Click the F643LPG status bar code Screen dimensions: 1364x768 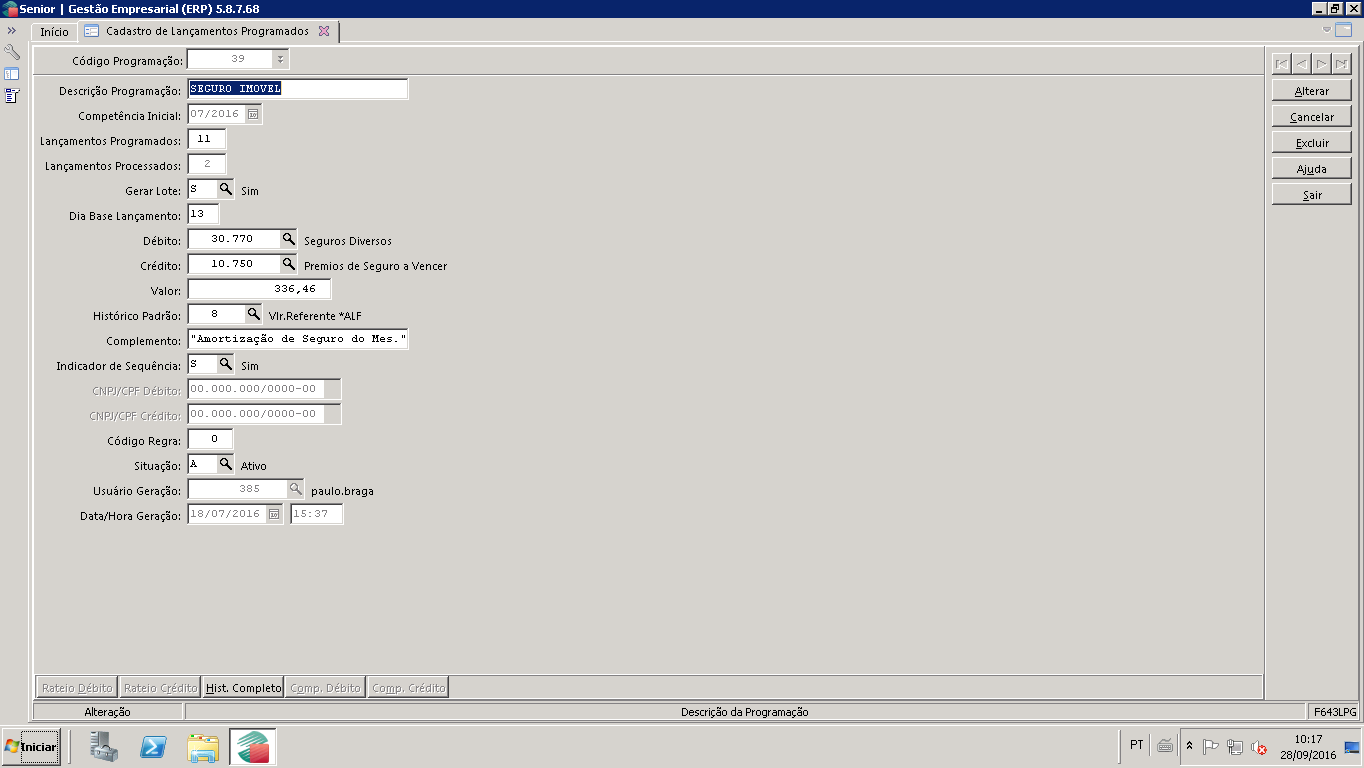pos(1336,712)
